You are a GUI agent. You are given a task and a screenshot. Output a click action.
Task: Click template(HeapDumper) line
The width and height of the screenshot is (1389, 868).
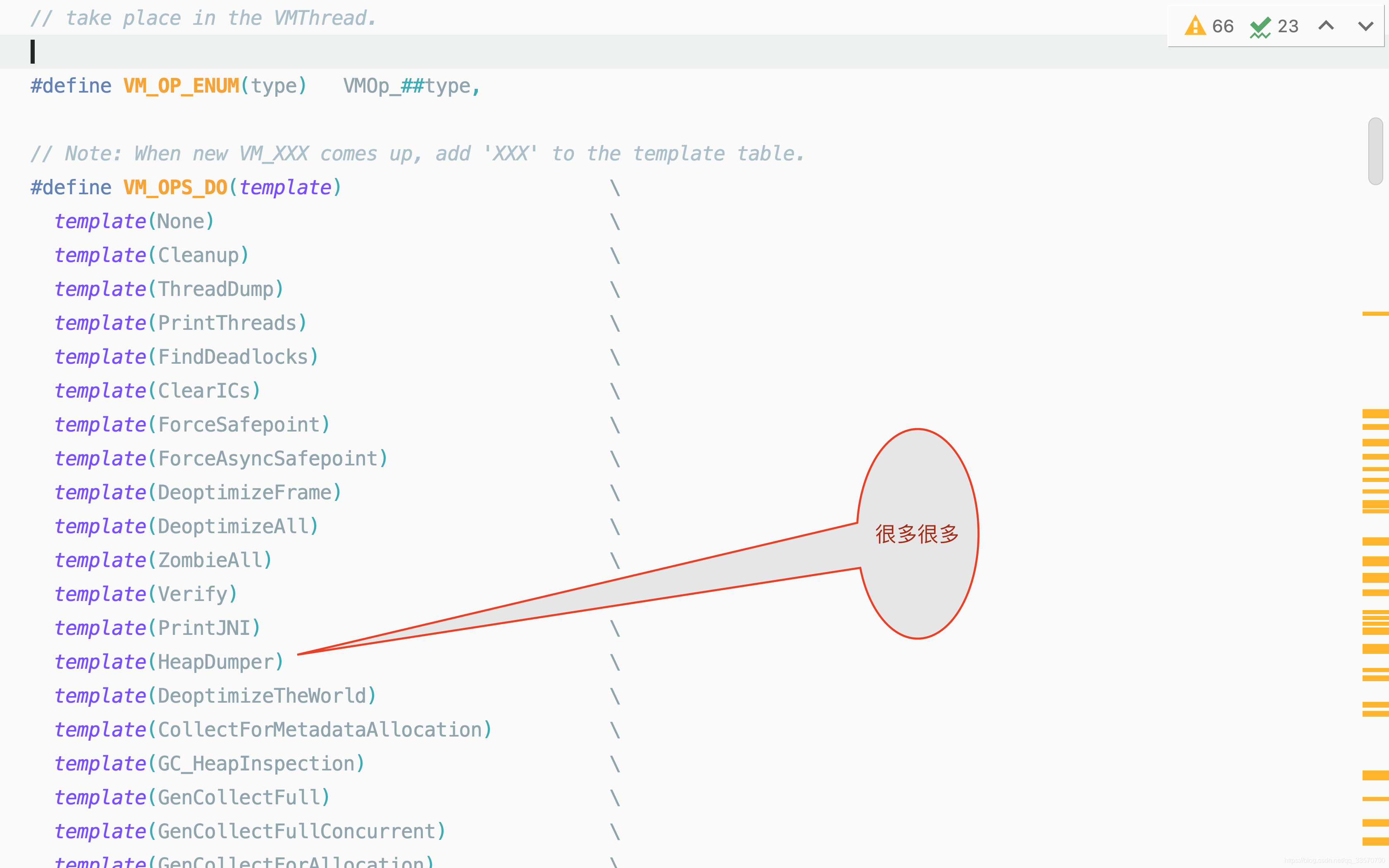point(169,662)
